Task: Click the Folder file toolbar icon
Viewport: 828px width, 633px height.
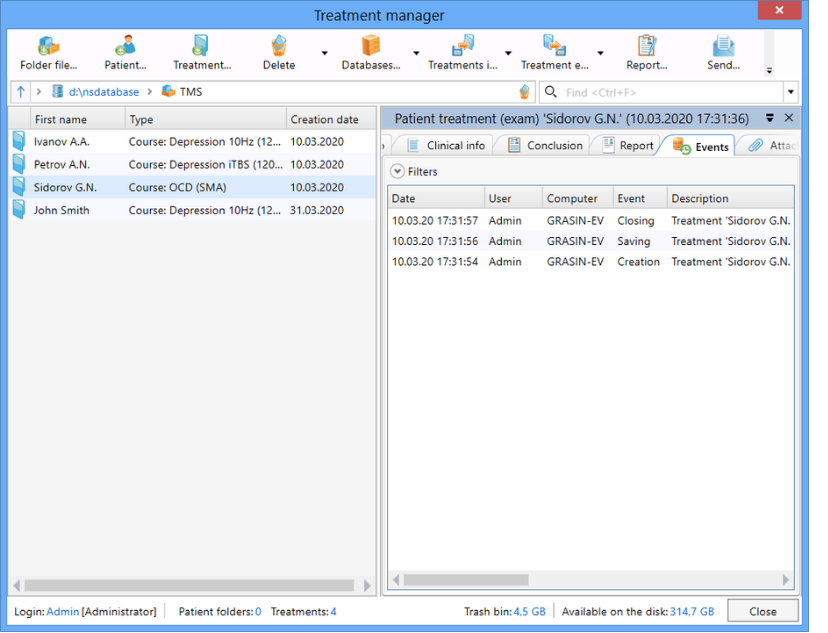Action: tap(48, 46)
